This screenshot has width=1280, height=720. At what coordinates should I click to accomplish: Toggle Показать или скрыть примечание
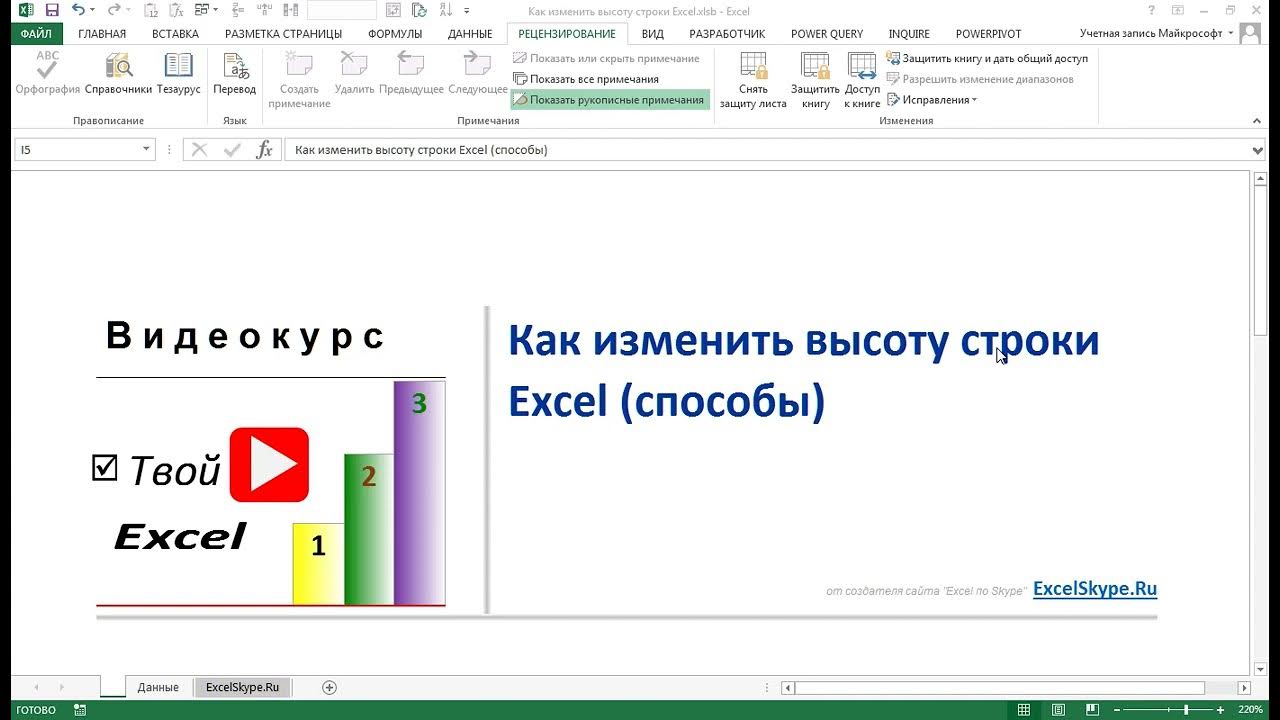[x=606, y=58]
